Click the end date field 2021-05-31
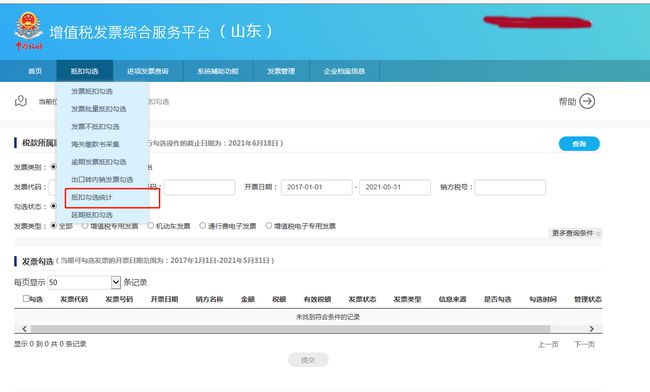Screen dimensions: 650x392 coord(395,187)
